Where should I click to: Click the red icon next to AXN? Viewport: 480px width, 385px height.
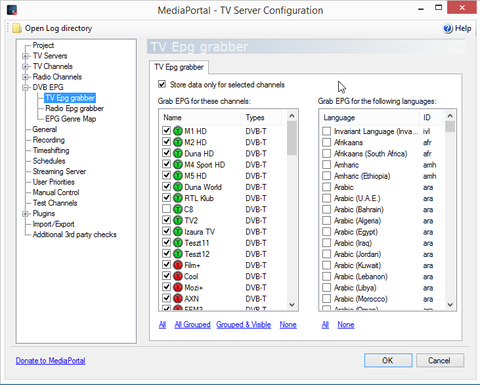[178, 299]
